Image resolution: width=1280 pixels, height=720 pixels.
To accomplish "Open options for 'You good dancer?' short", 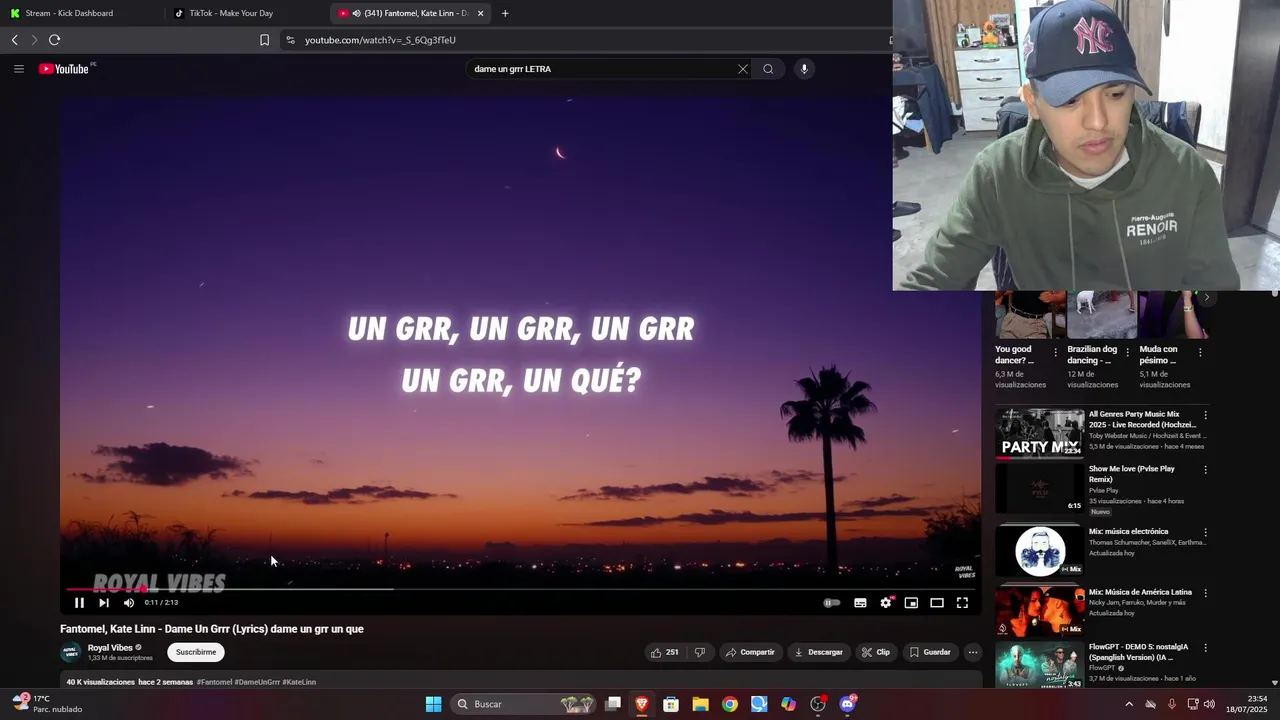I will (x=1056, y=352).
